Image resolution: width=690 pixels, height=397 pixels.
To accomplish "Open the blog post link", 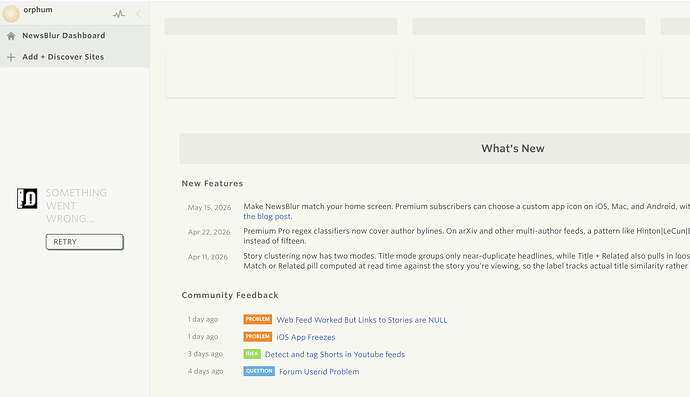I will click(x=267, y=216).
